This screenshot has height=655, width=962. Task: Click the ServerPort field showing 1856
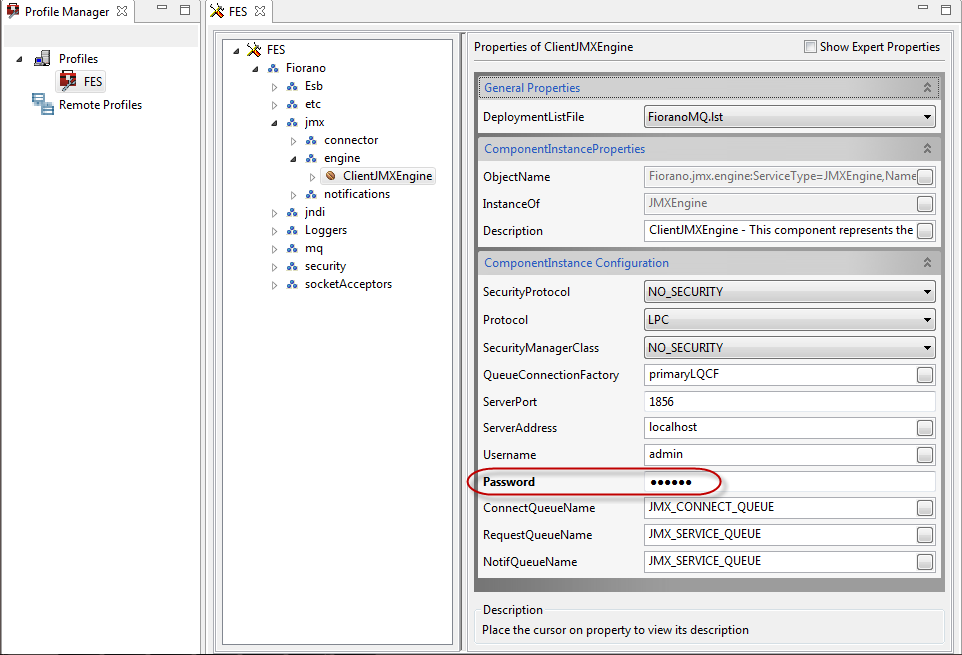coord(790,401)
